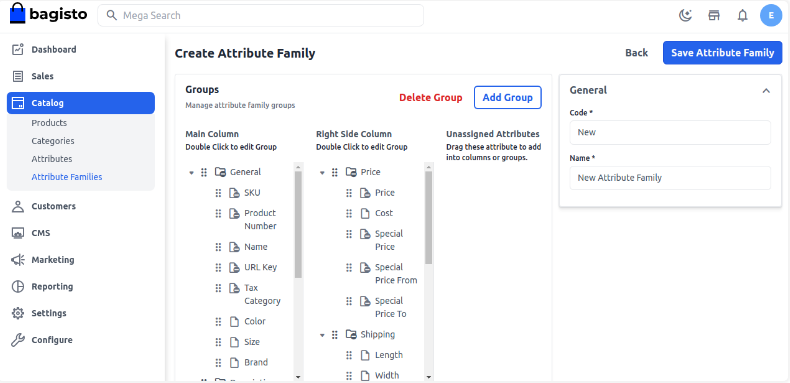Click the drag handle beside SKU attribute

(218, 193)
